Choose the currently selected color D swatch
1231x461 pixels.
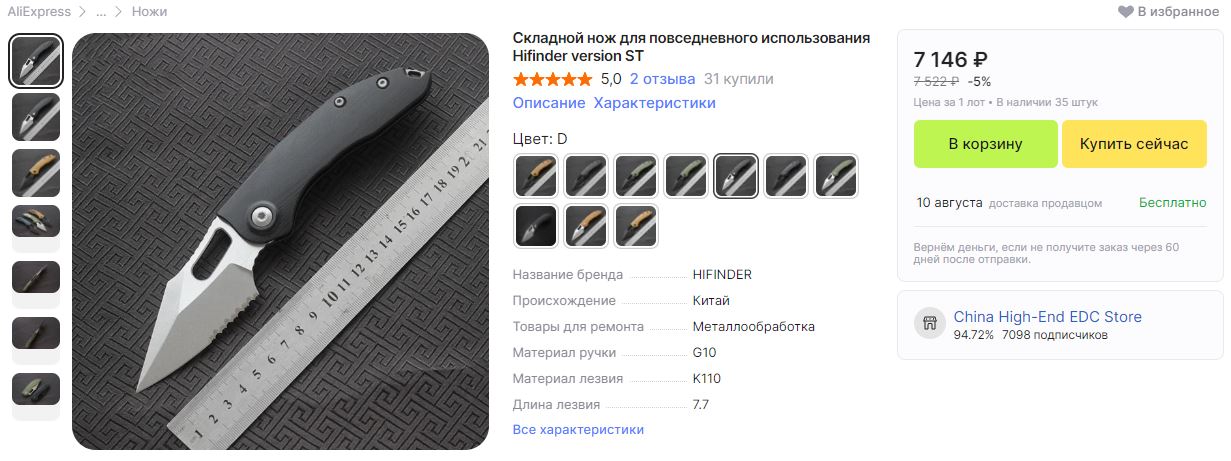[x=736, y=176]
